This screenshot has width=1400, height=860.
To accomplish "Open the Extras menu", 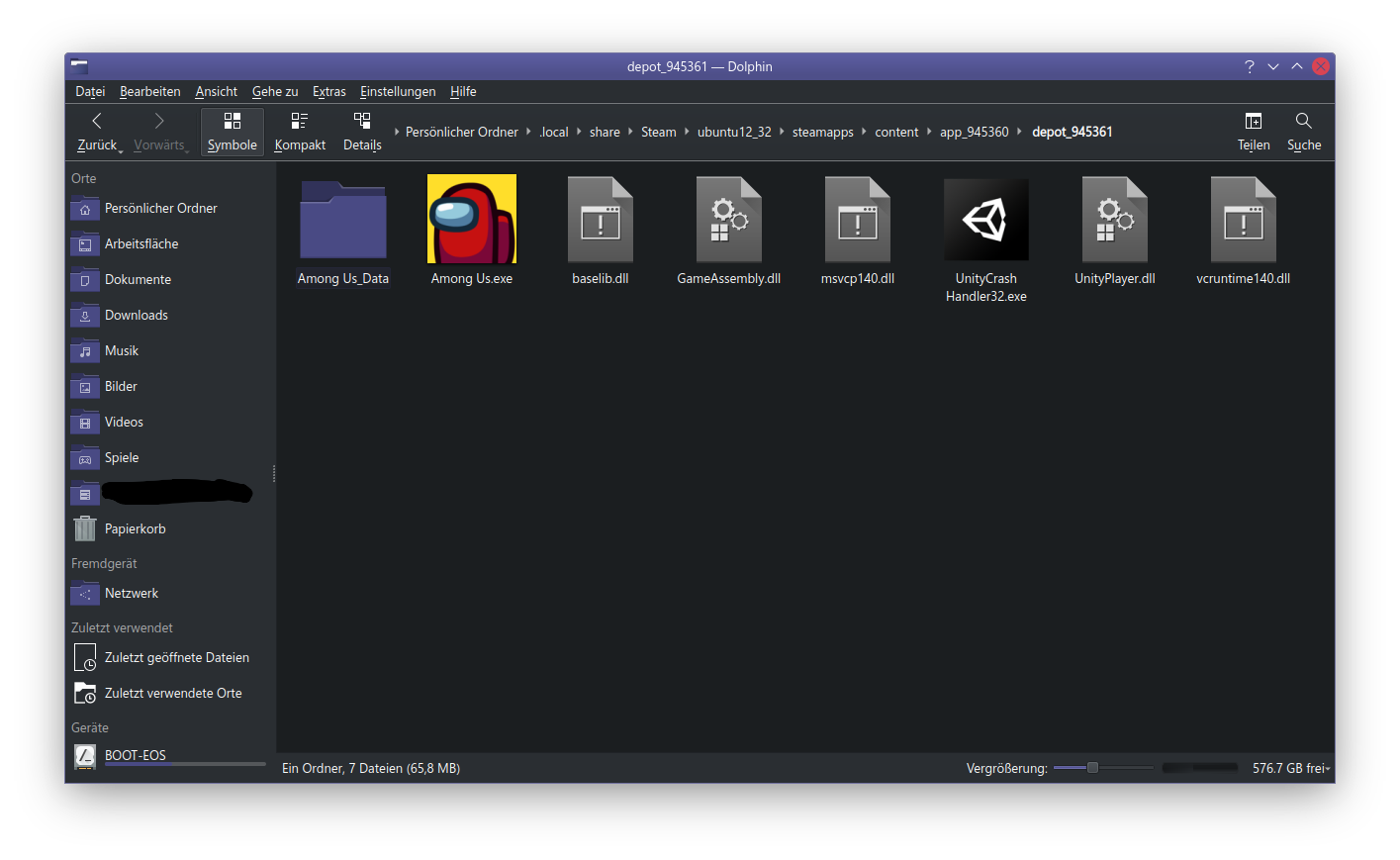I will (x=329, y=91).
